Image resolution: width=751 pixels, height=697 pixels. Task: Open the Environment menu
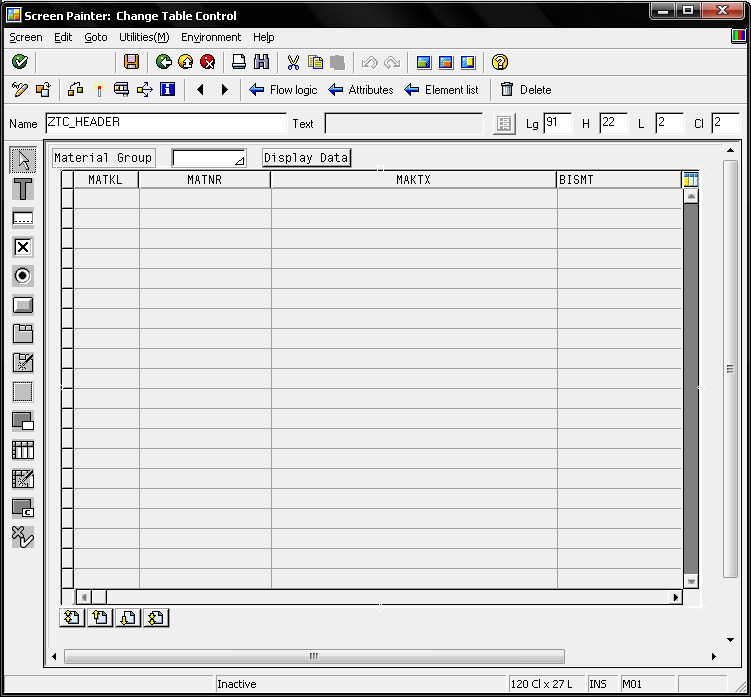point(211,37)
